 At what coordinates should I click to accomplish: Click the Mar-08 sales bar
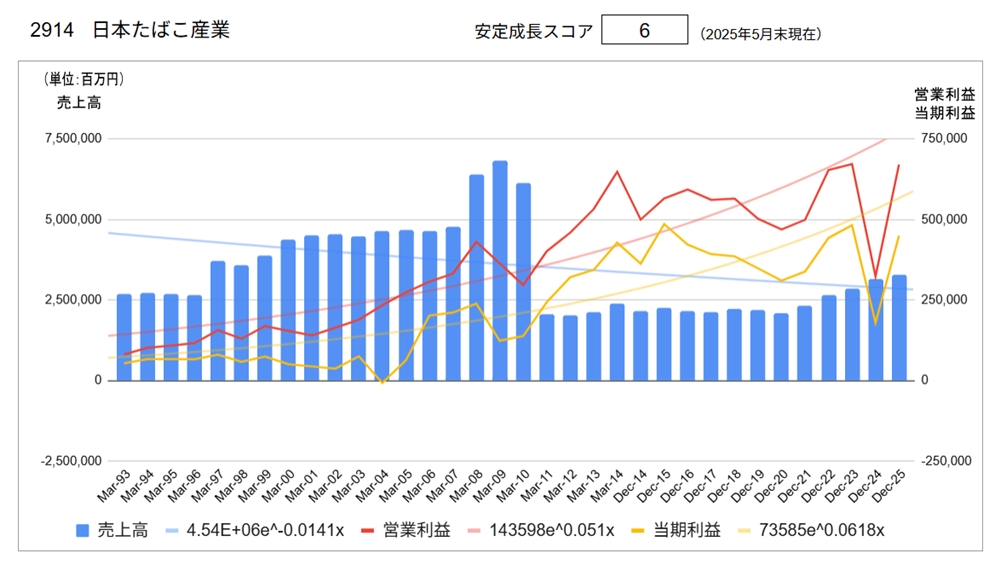click(x=476, y=277)
